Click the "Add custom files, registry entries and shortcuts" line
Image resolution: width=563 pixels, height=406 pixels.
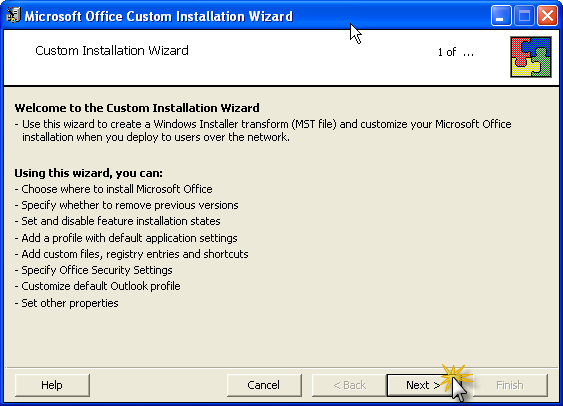(131, 254)
